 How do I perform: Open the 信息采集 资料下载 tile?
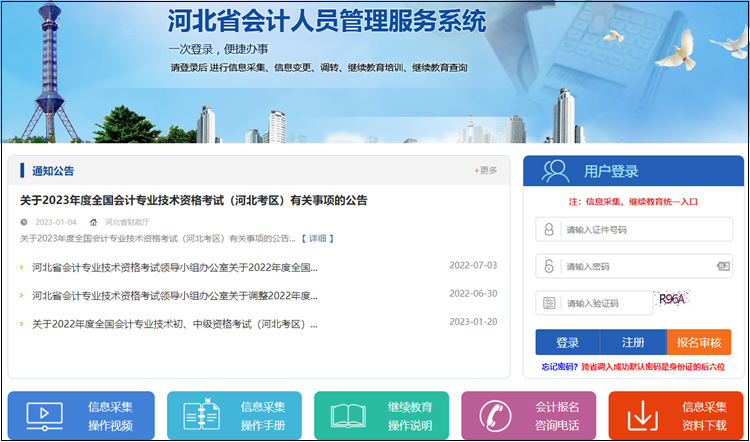pos(676,415)
